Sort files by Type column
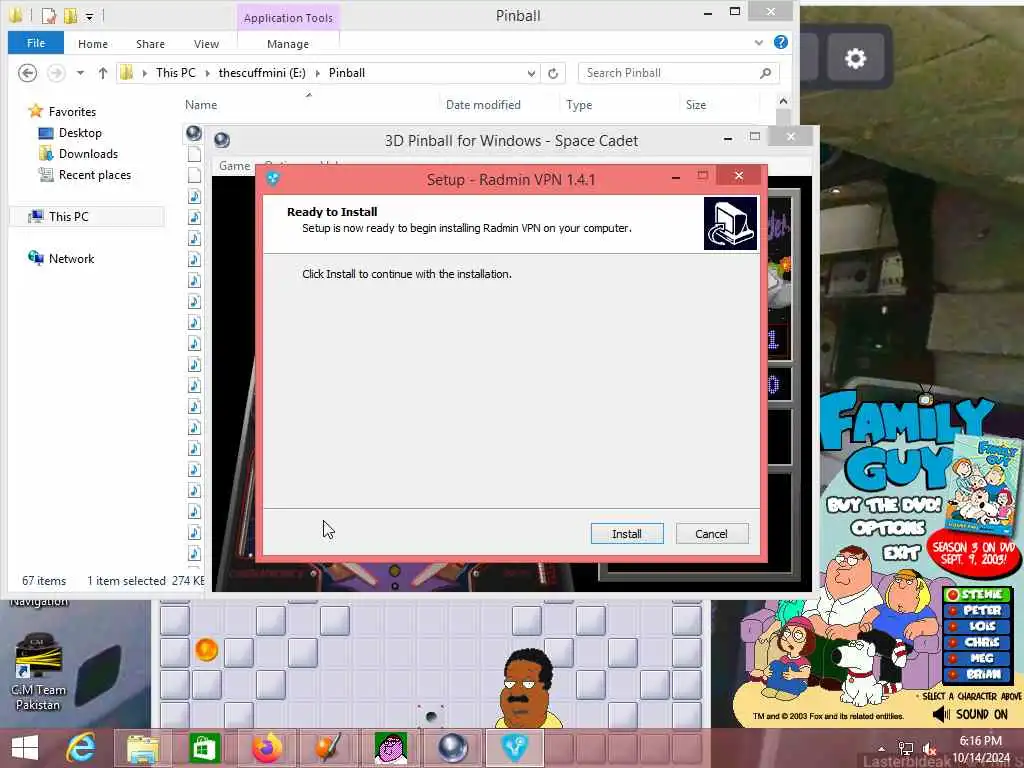The height and width of the screenshot is (768, 1024). [579, 104]
